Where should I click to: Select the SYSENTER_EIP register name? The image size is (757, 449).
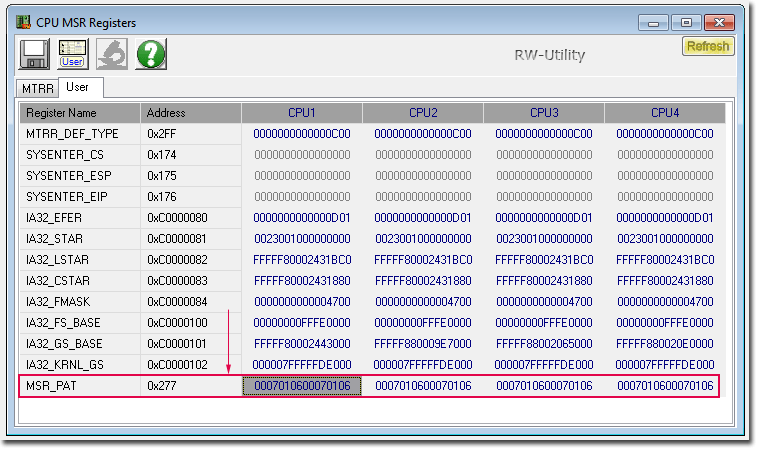click(67, 197)
